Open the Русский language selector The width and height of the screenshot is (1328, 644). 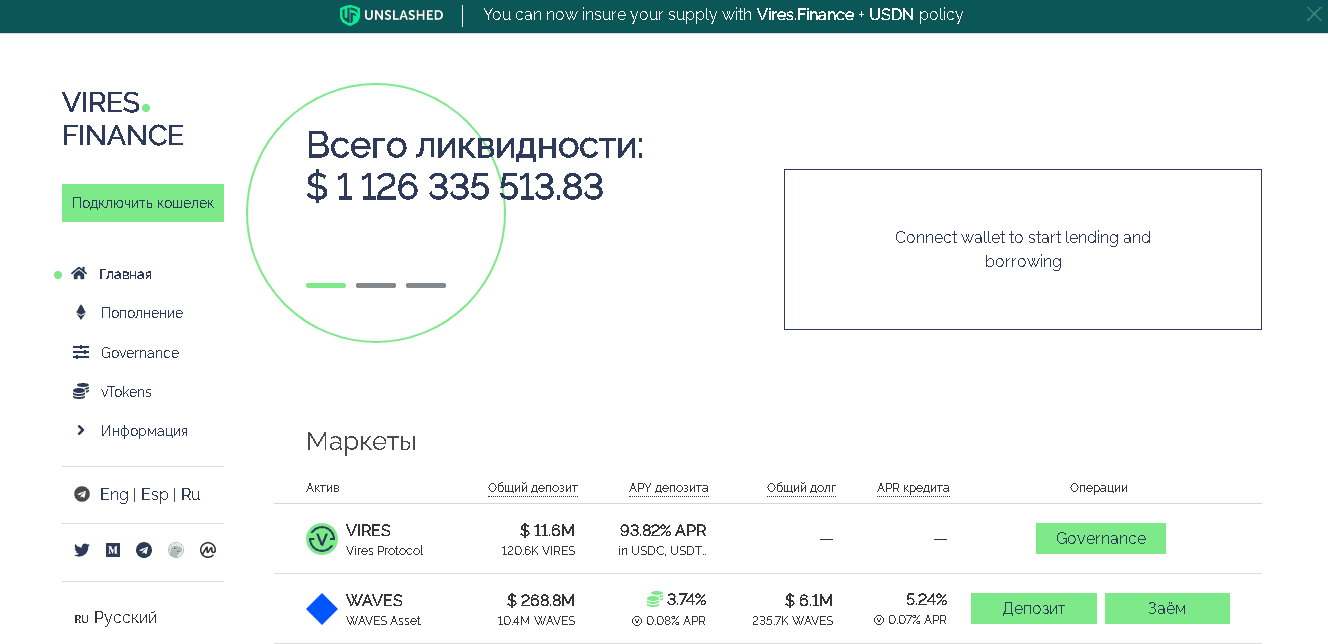pos(125,618)
